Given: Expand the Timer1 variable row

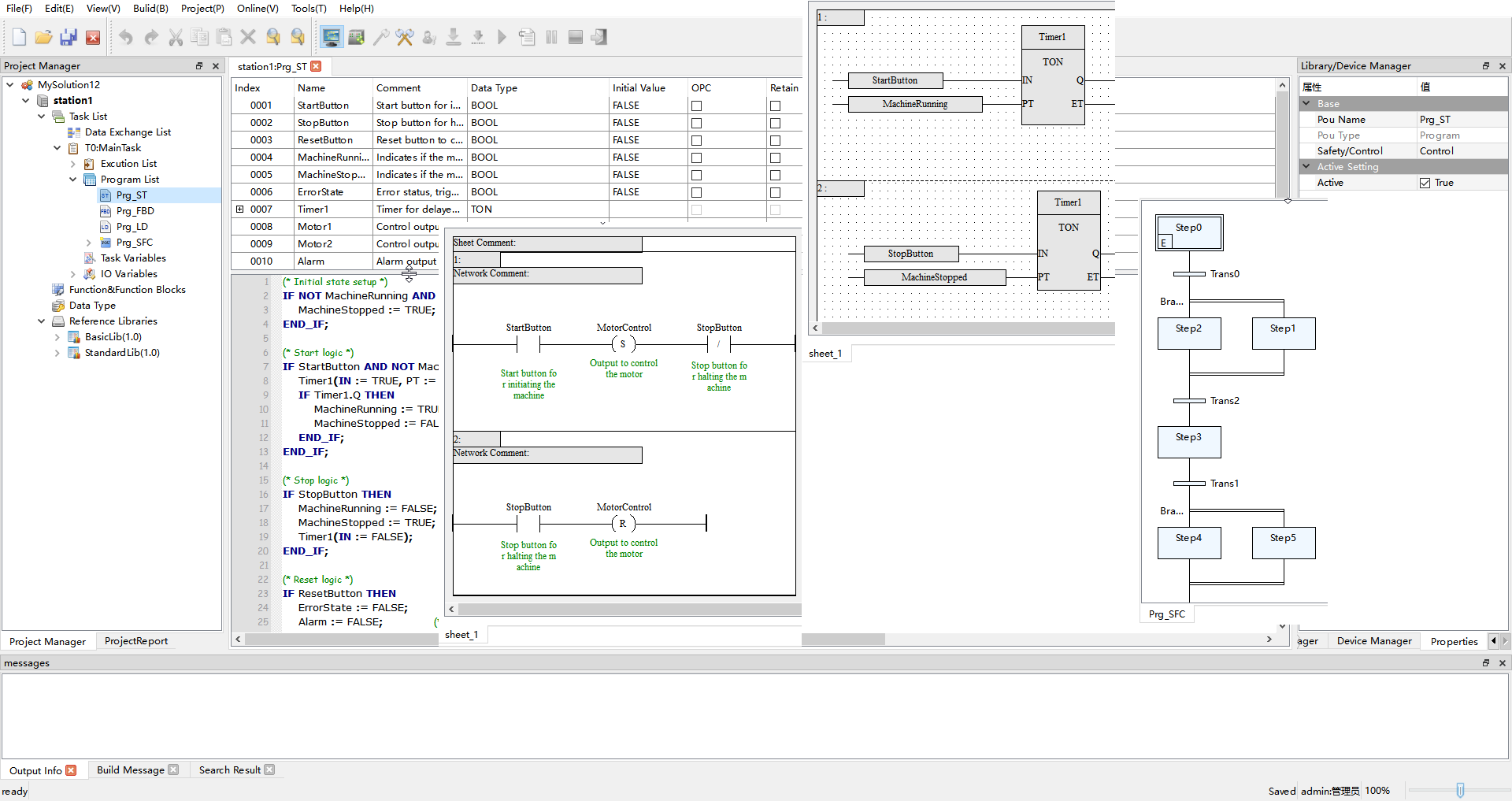Looking at the screenshot, I should pos(240,210).
